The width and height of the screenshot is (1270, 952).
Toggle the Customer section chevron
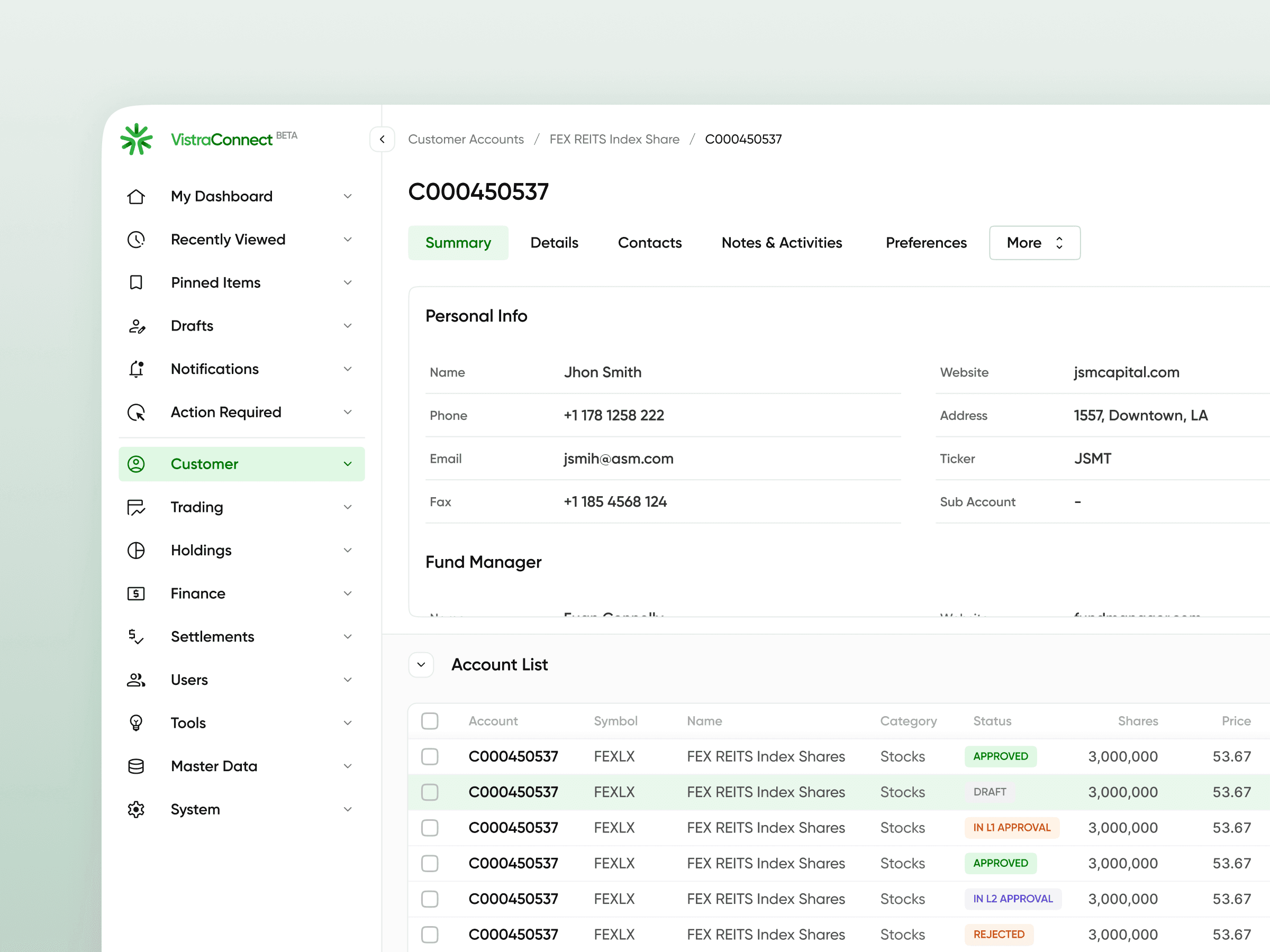pyautogui.click(x=348, y=464)
